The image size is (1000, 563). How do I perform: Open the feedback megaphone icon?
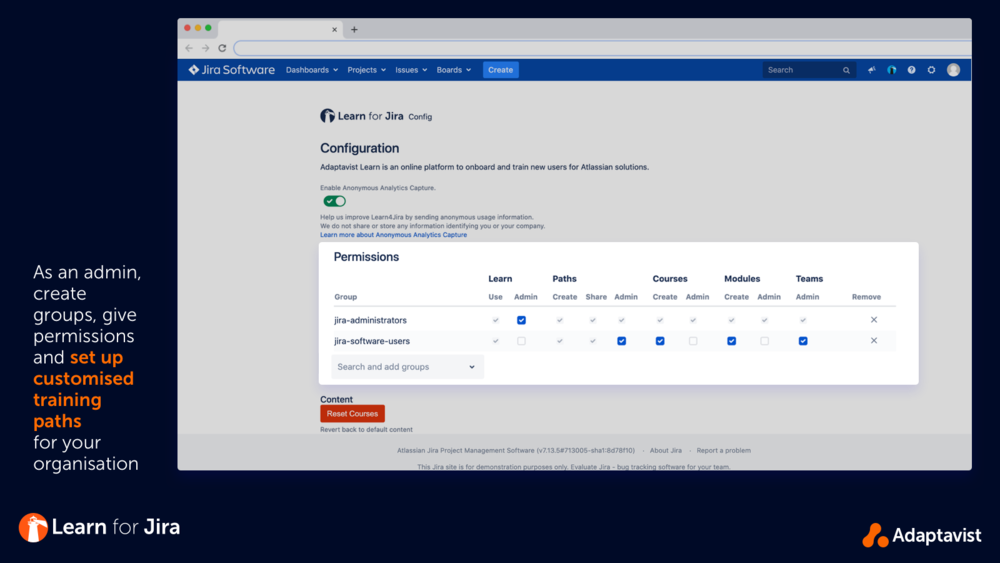[x=872, y=70]
